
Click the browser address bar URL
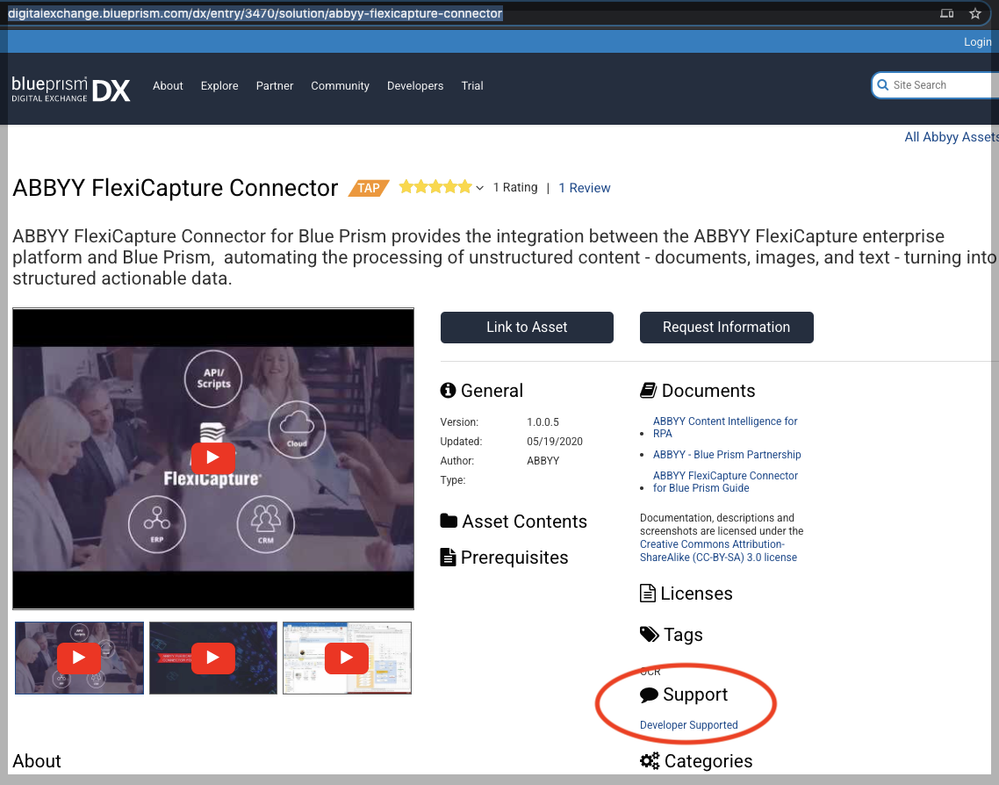tap(255, 13)
